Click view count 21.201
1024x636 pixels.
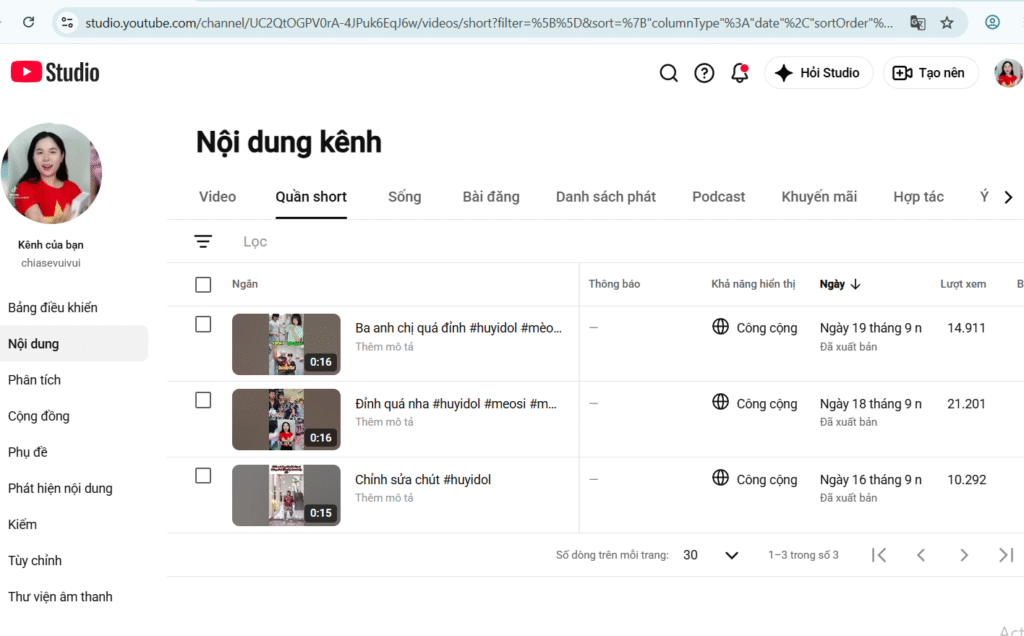click(966, 404)
